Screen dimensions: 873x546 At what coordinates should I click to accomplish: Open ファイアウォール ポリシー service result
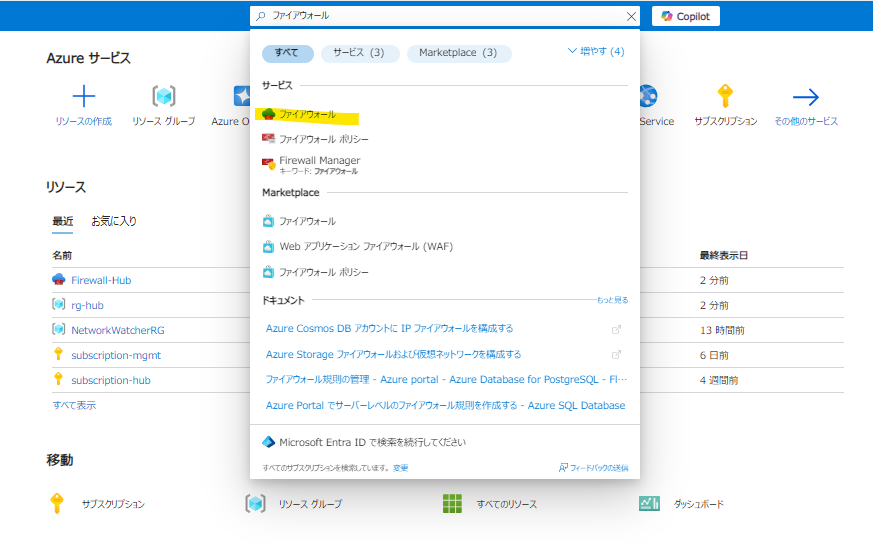pyautogui.click(x=316, y=139)
